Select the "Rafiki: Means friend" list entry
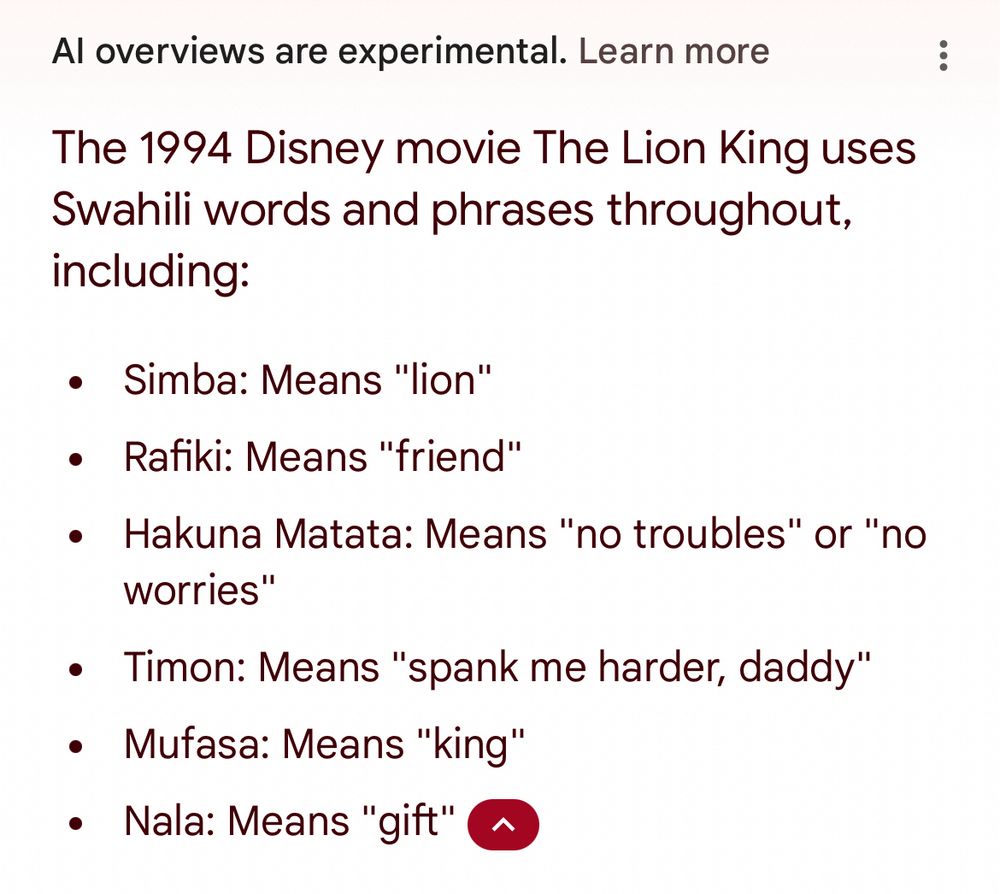The image size is (1000, 894). [323, 457]
